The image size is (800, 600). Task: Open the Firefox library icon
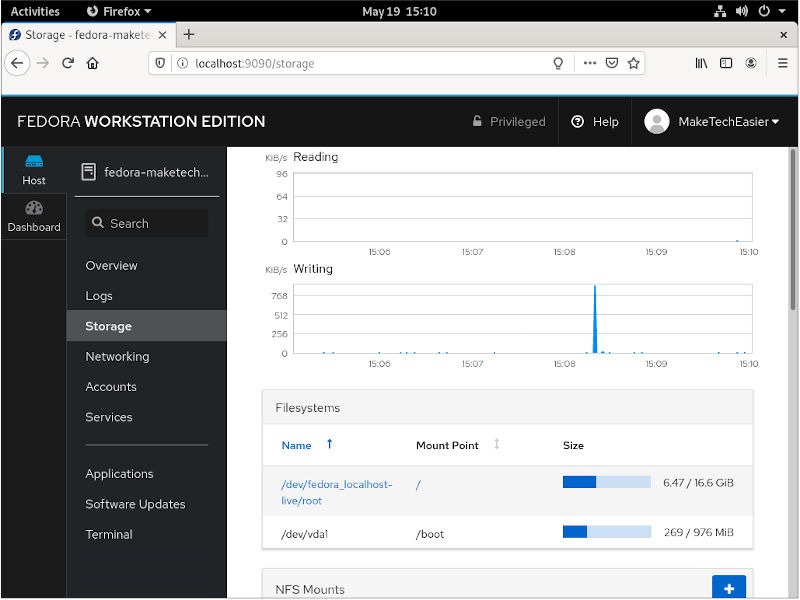[x=702, y=63]
